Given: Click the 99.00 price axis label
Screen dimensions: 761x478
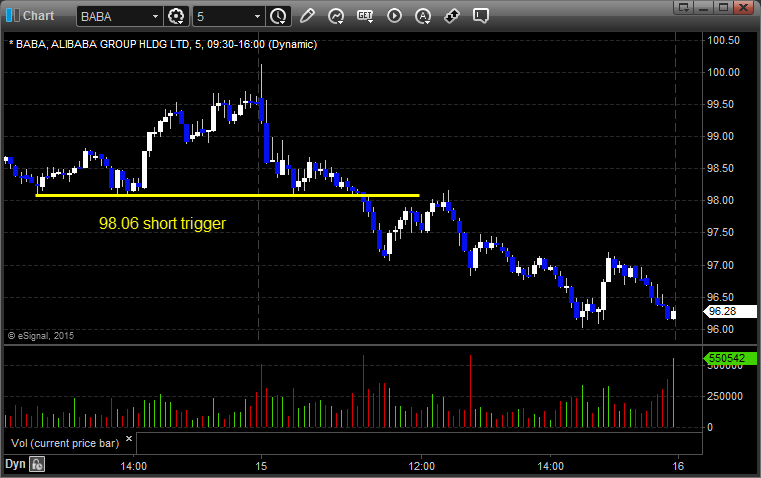Looking at the screenshot, I should pos(720,136).
